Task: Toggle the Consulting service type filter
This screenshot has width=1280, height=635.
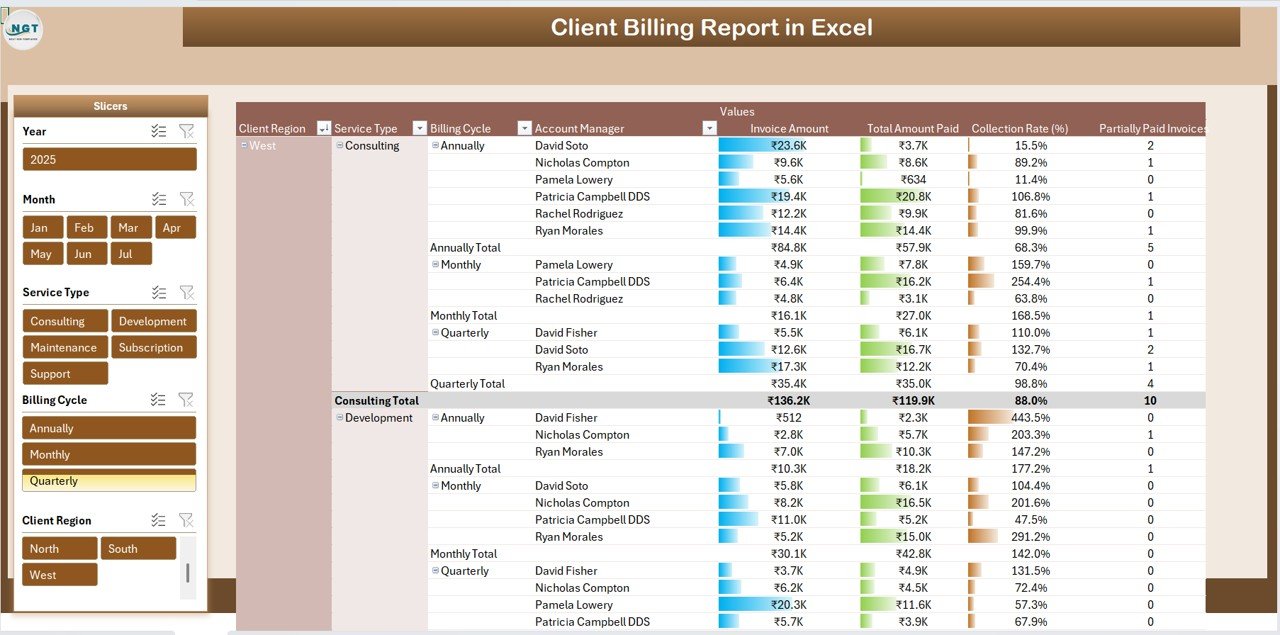Action: pos(65,321)
